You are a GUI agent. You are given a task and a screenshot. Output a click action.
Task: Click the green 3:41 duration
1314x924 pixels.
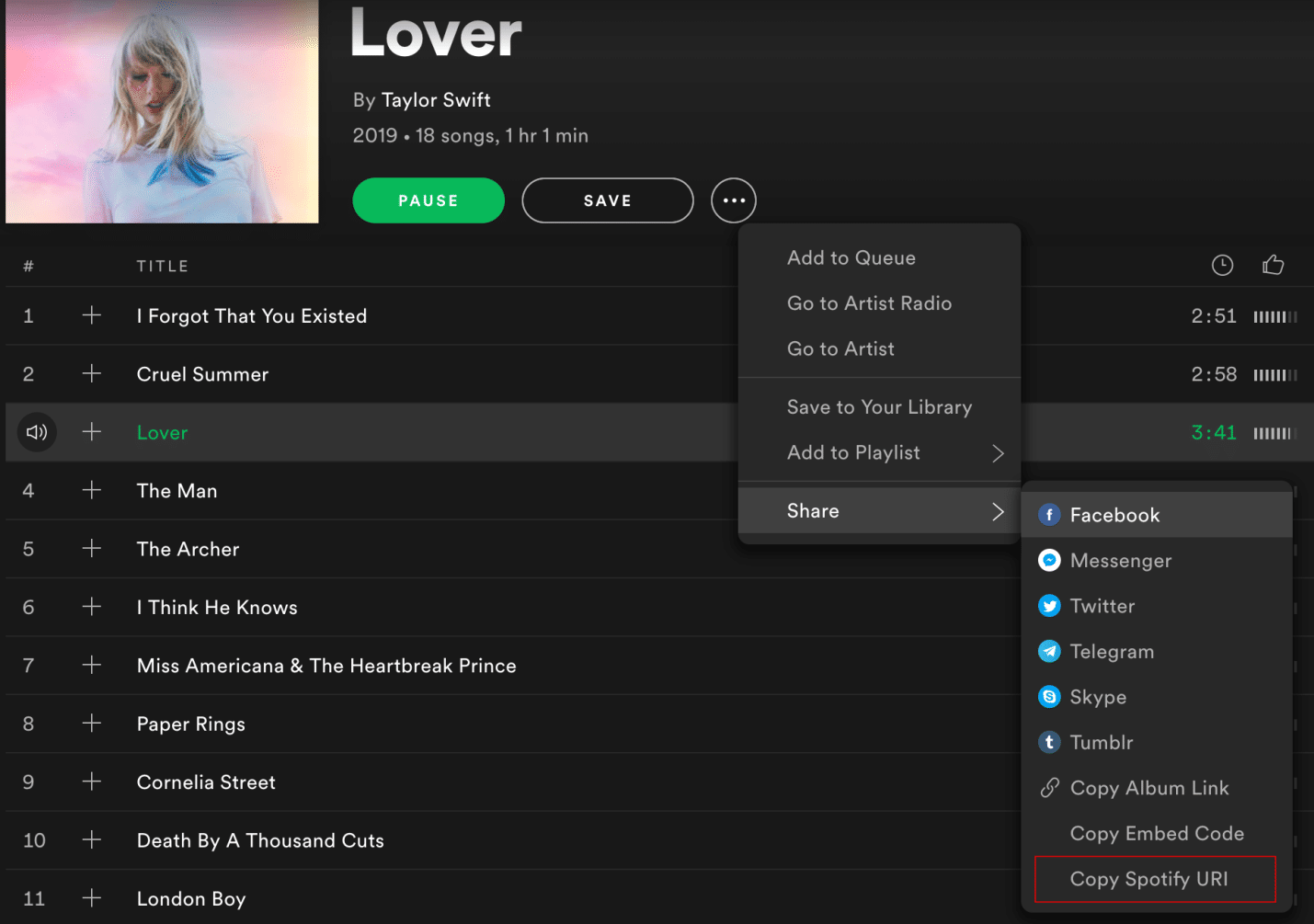coord(1214,432)
